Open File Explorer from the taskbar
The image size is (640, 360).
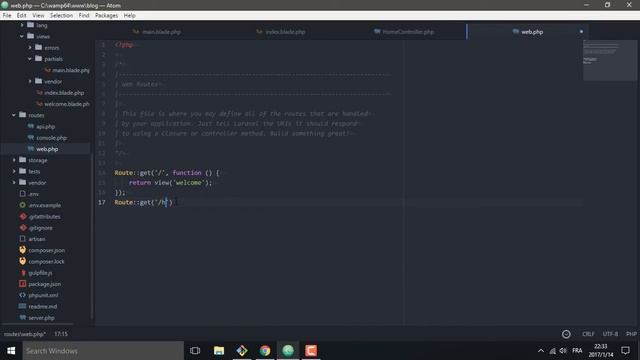click(219, 351)
